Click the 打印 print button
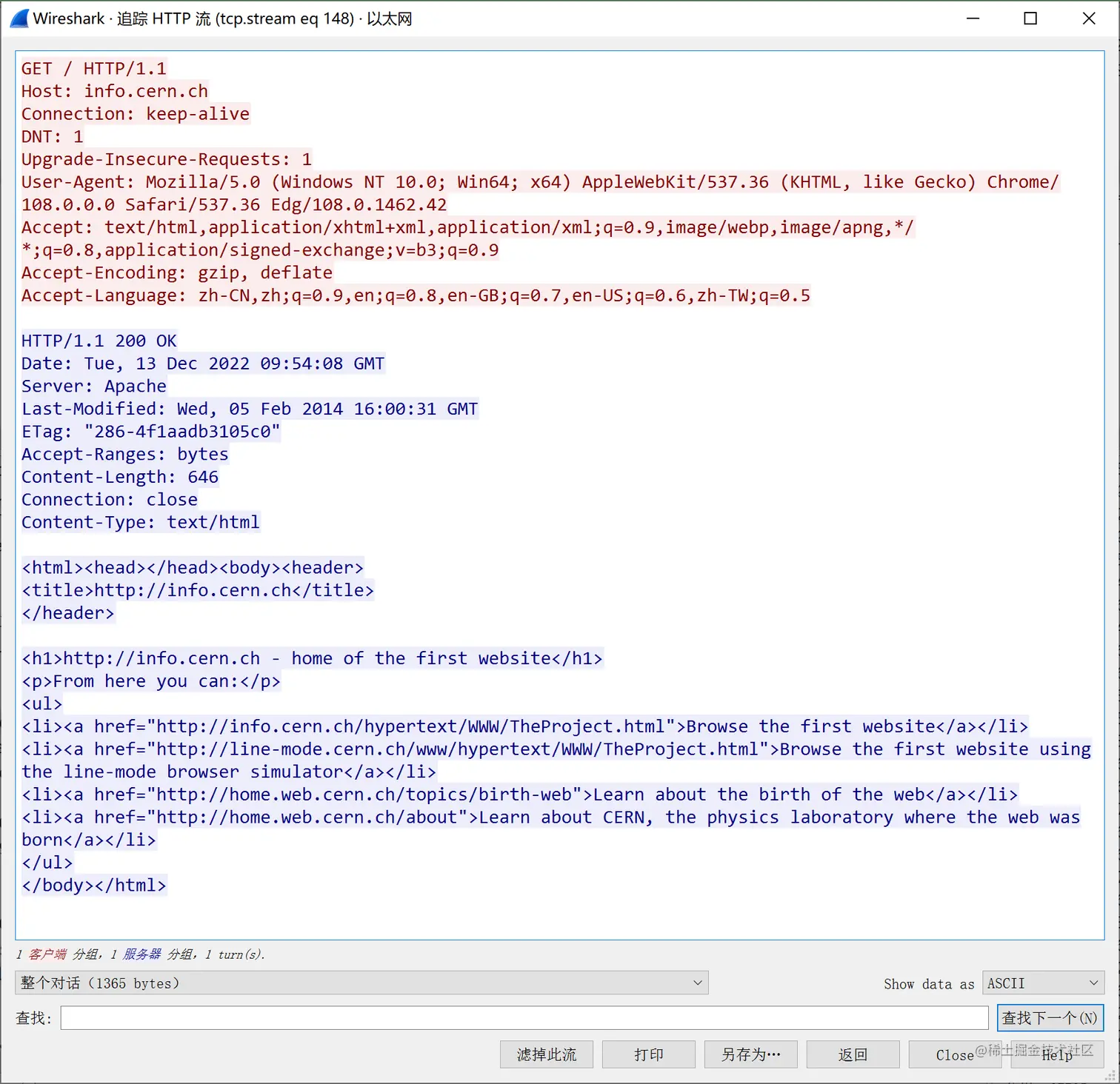The width and height of the screenshot is (1120, 1084). click(649, 1054)
